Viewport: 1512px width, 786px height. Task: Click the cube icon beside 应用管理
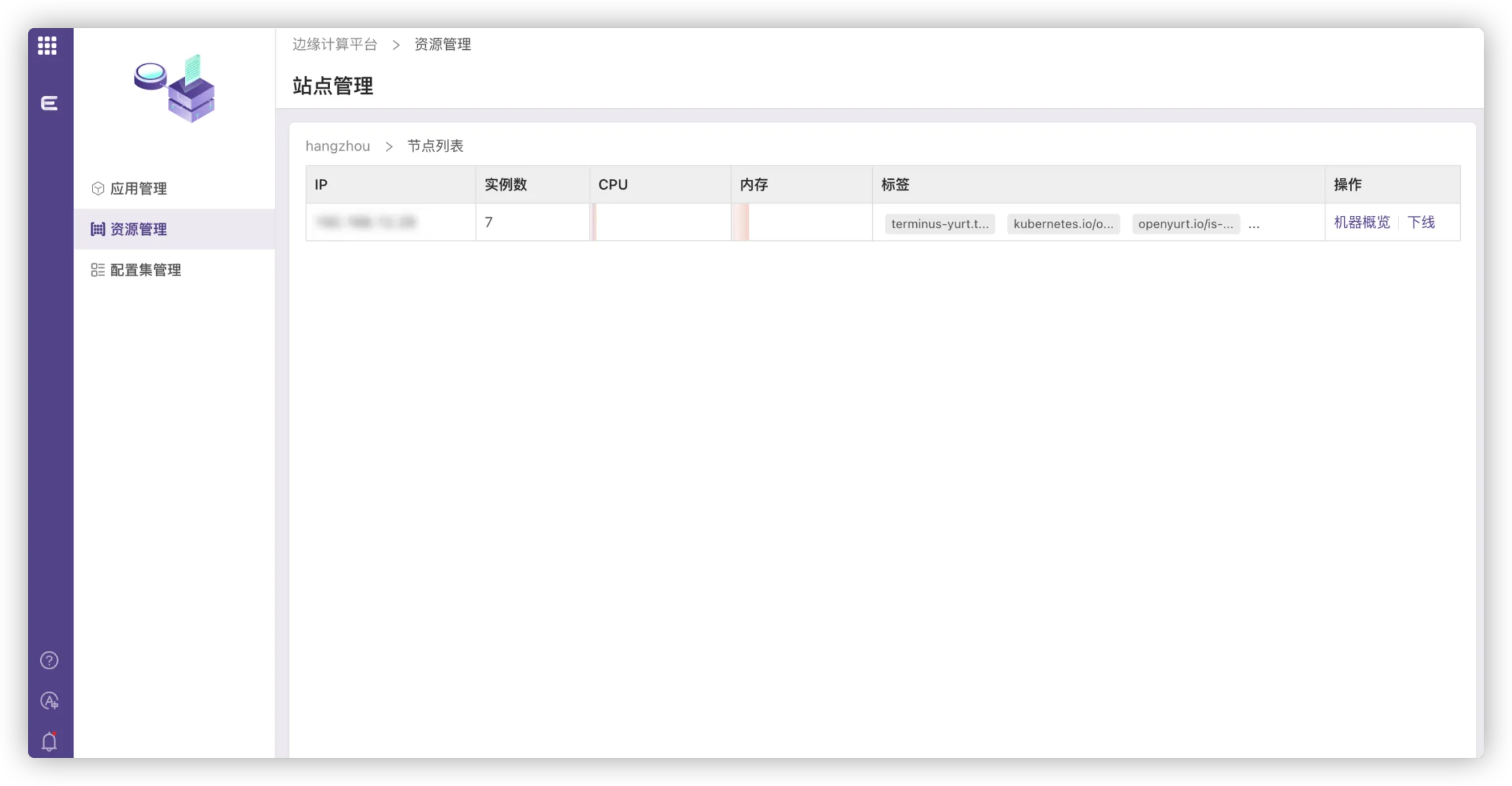click(98, 188)
